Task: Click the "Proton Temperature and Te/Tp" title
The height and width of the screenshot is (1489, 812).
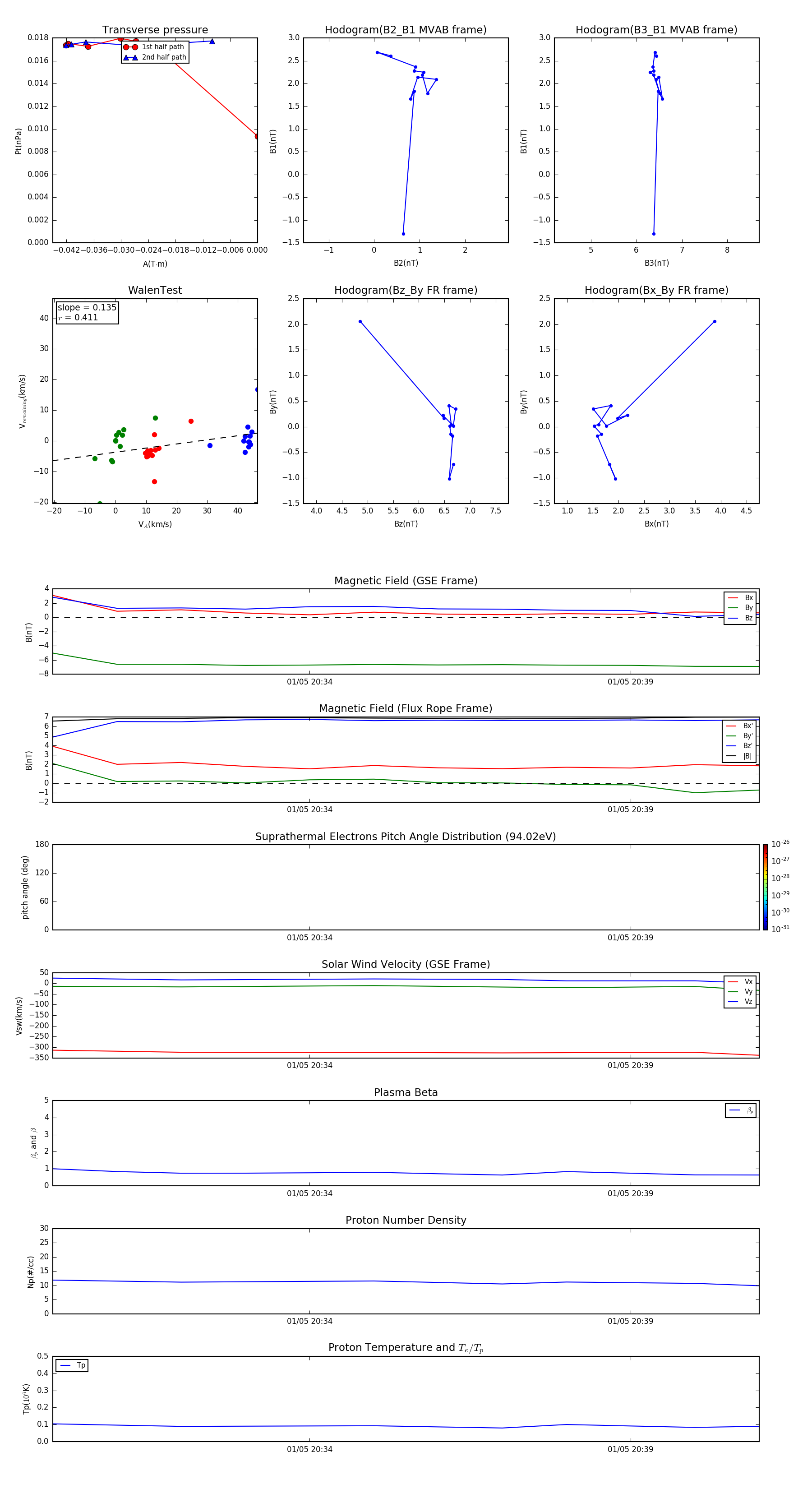Action: pos(406,1348)
